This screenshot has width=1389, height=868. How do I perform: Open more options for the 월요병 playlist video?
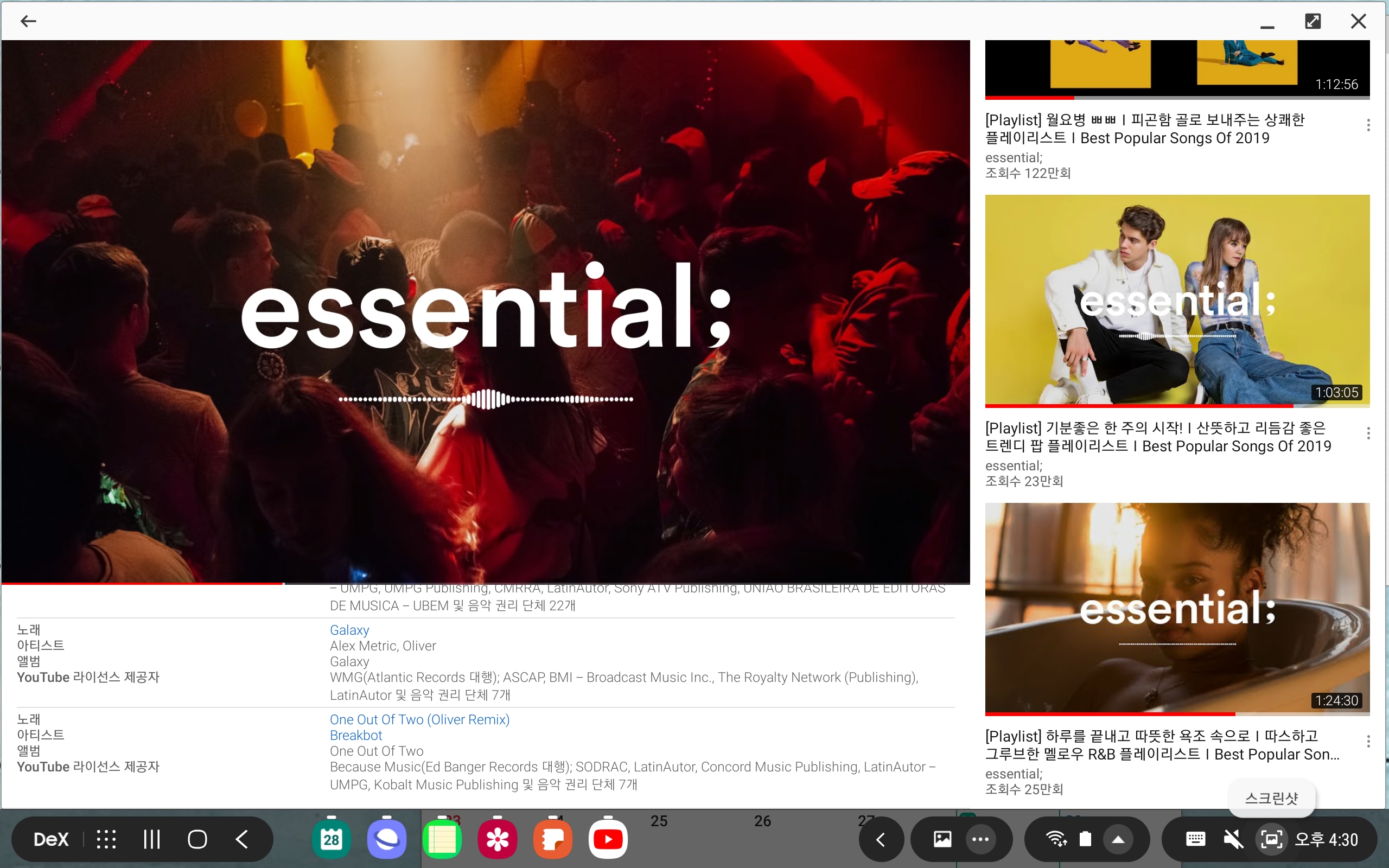[x=1368, y=125]
